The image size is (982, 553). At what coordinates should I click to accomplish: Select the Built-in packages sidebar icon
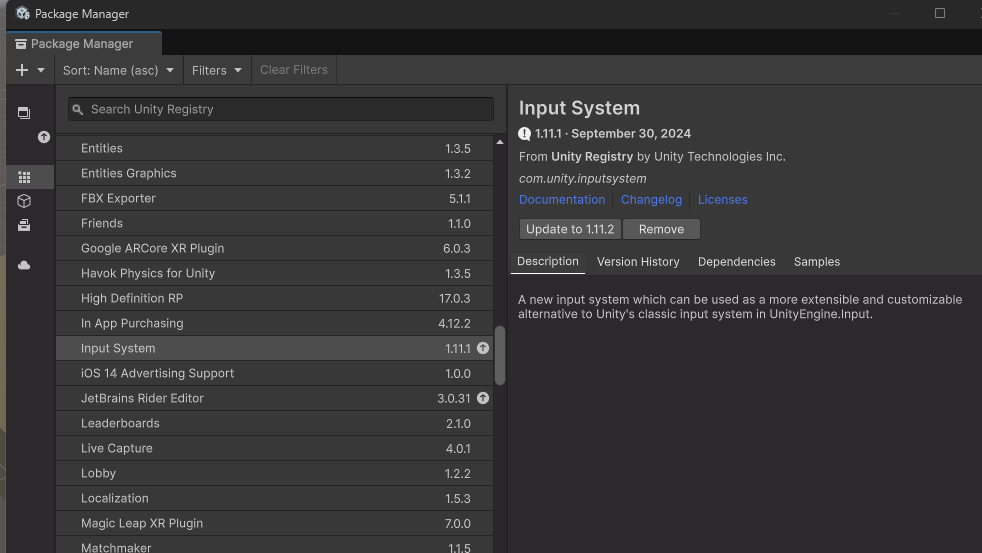click(24, 225)
